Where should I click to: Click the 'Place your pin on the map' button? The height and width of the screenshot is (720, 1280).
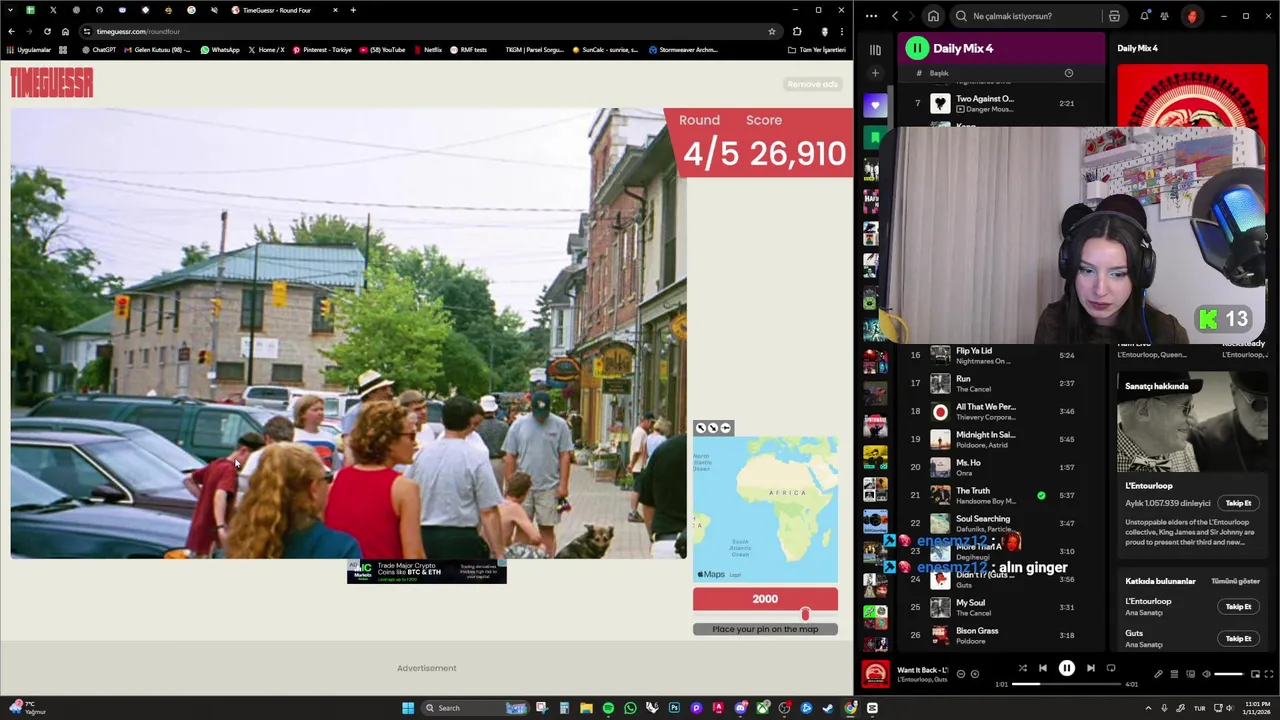coord(765,629)
